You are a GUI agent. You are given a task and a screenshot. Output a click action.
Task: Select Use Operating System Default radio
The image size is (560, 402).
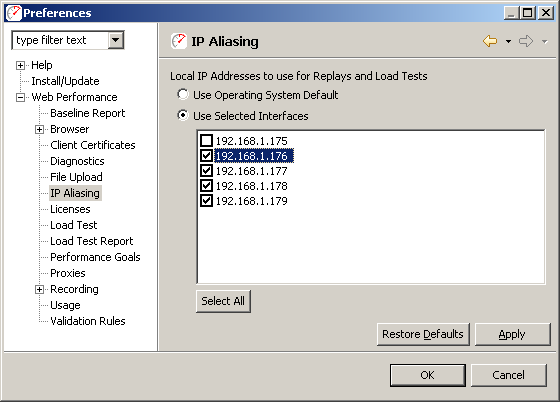pos(183,95)
